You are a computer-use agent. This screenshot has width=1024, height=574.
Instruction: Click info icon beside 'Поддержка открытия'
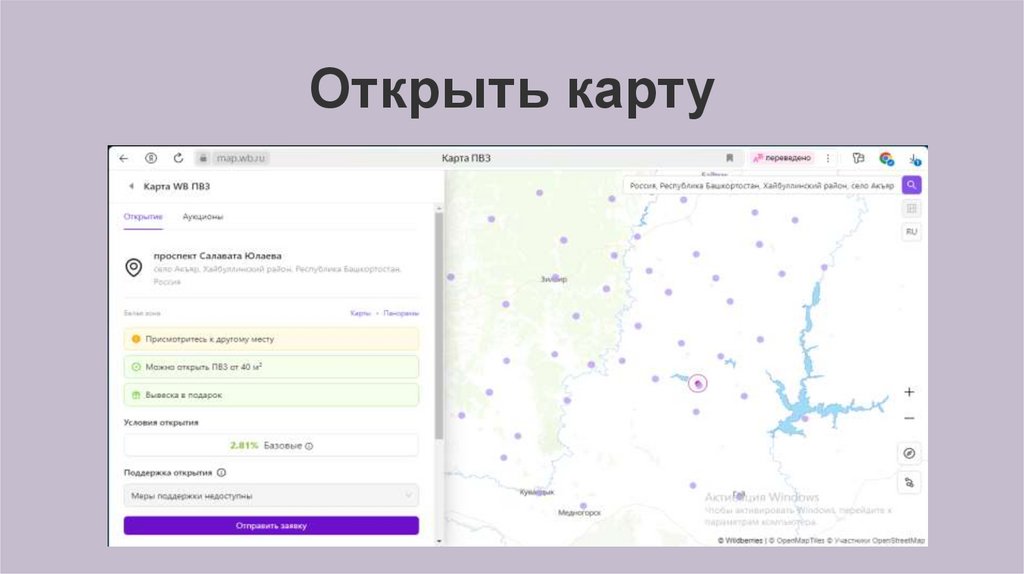click(x=221, y=472)
